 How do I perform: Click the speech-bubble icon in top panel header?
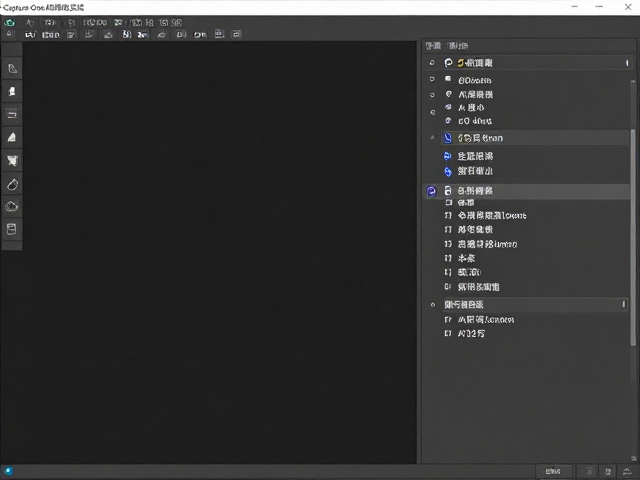coord(448,62)
